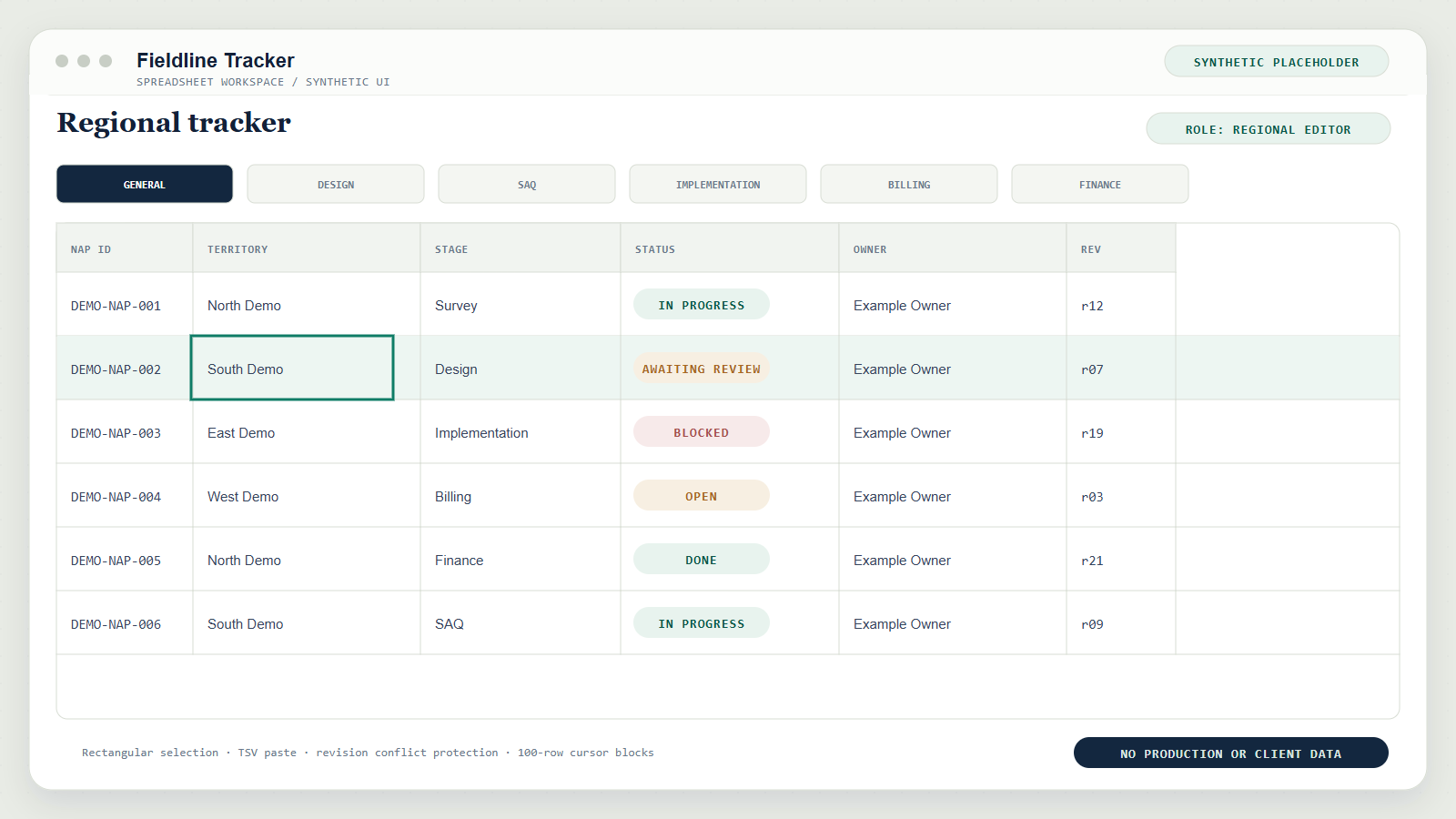Click the Status column header
This screenshot has width=1456, height=819.
(730, 248)
